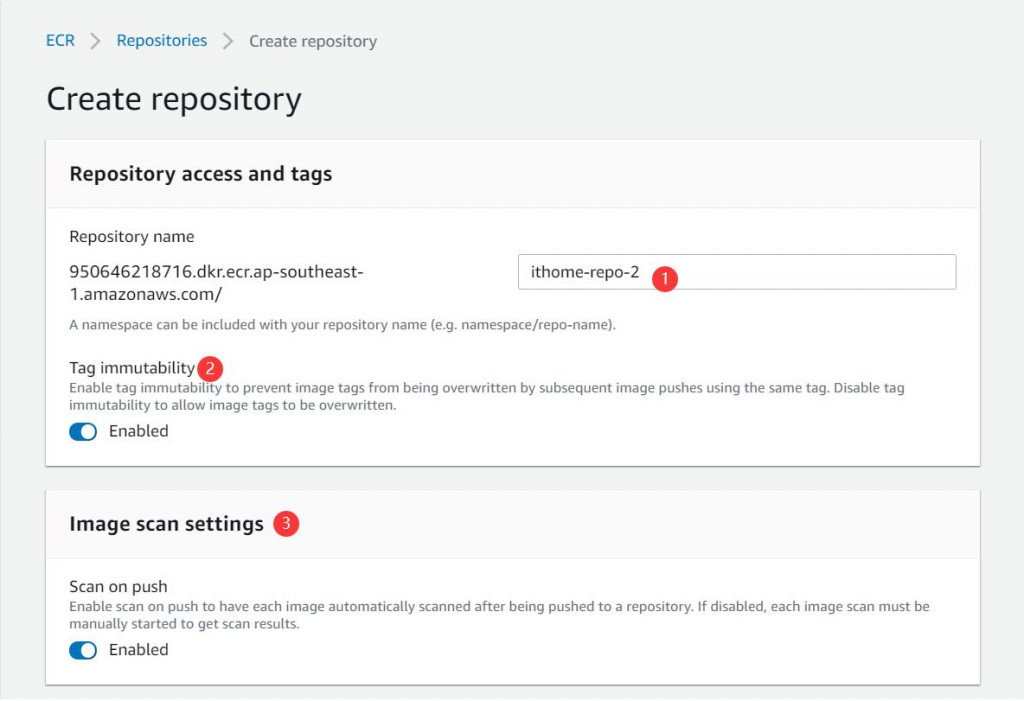
Task: Click the repository URI prefix text
Action: [x=215, y=282]
